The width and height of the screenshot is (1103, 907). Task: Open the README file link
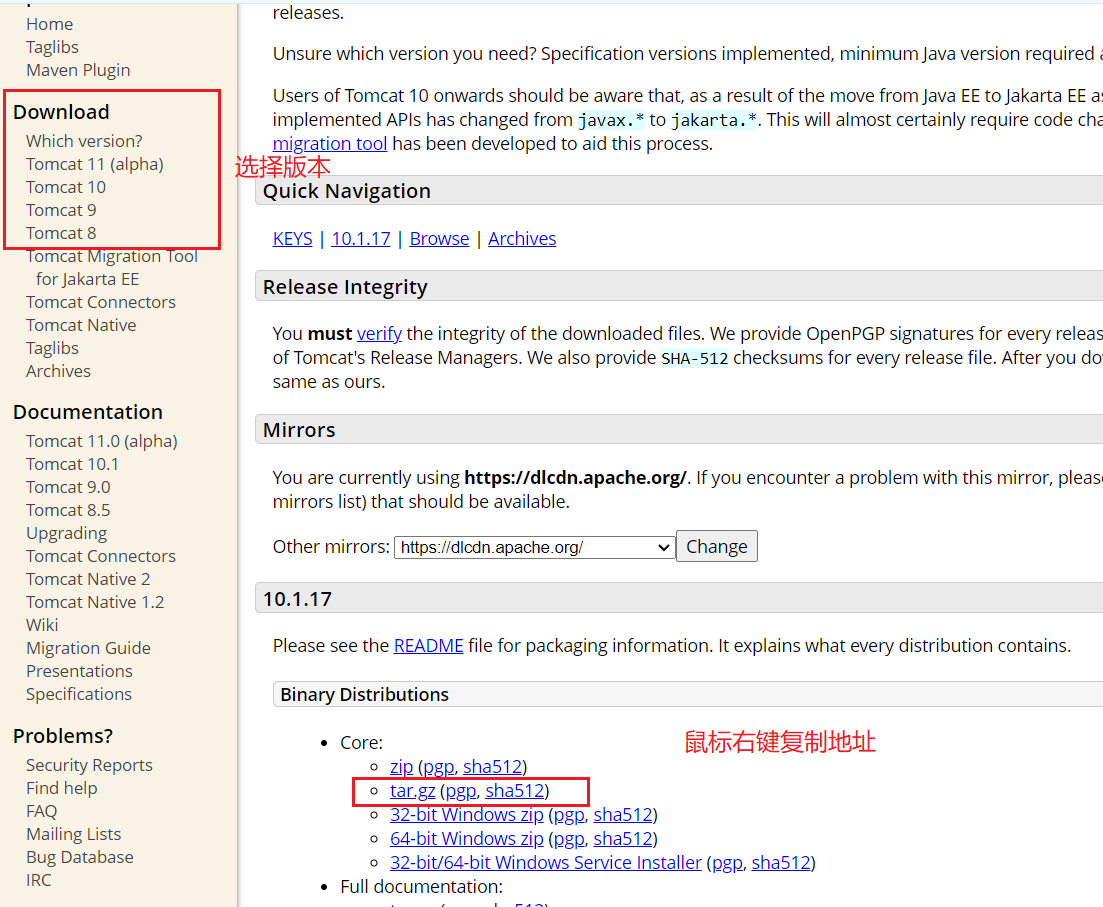428,646
